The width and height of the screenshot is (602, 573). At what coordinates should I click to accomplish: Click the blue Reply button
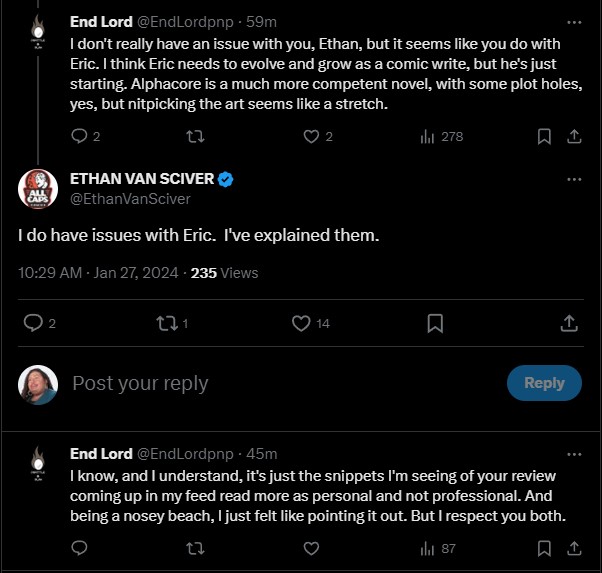(544, 383)
